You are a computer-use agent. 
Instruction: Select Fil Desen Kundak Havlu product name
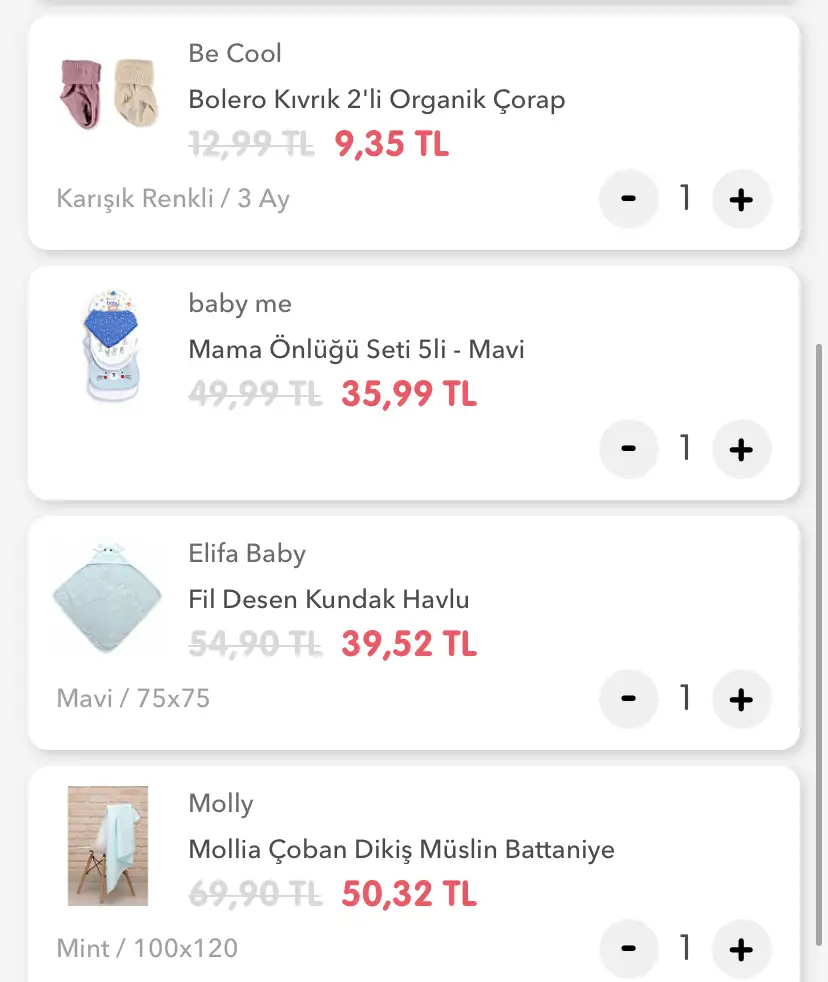[x=329, y=600]
